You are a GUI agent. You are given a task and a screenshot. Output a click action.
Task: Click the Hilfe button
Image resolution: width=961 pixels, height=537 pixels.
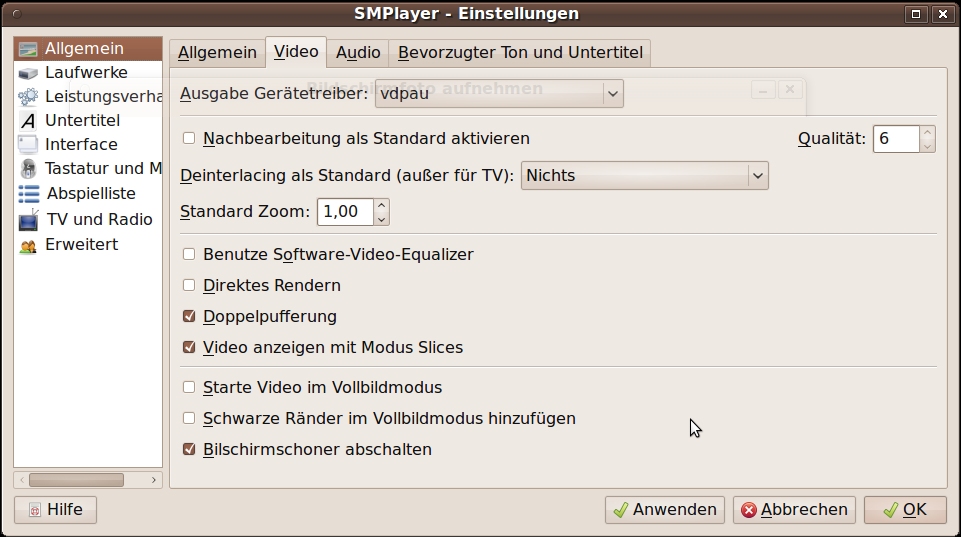56,510
